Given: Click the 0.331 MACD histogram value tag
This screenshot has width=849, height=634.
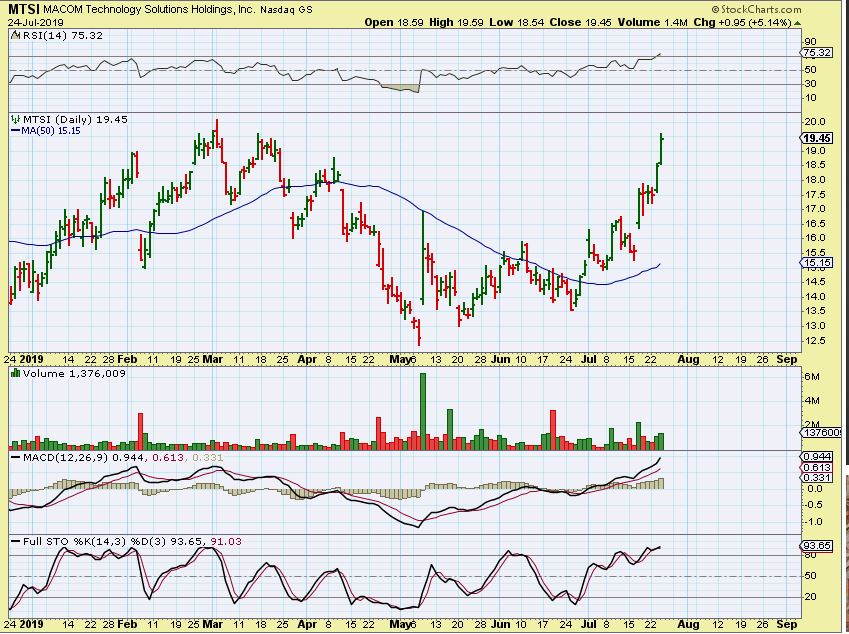Looking at the screenshot, I should pyautogui.click(x=817, y=478).
